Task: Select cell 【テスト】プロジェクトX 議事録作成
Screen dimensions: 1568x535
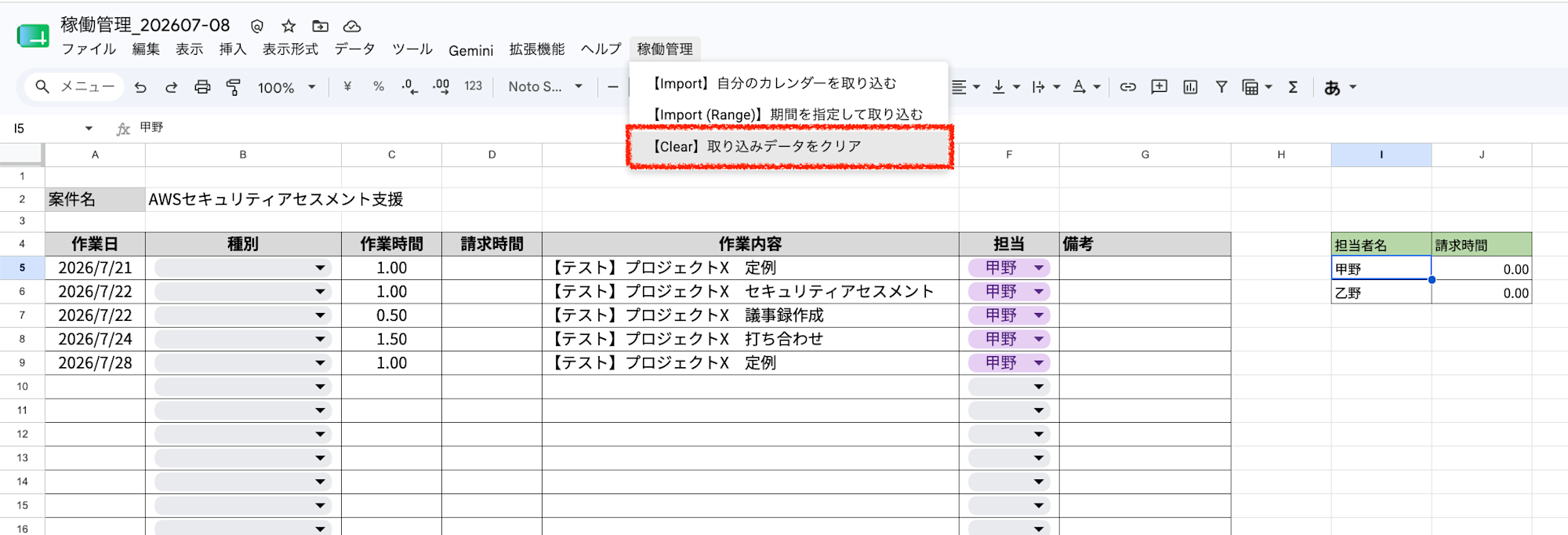Action: [x=750, y=315]
